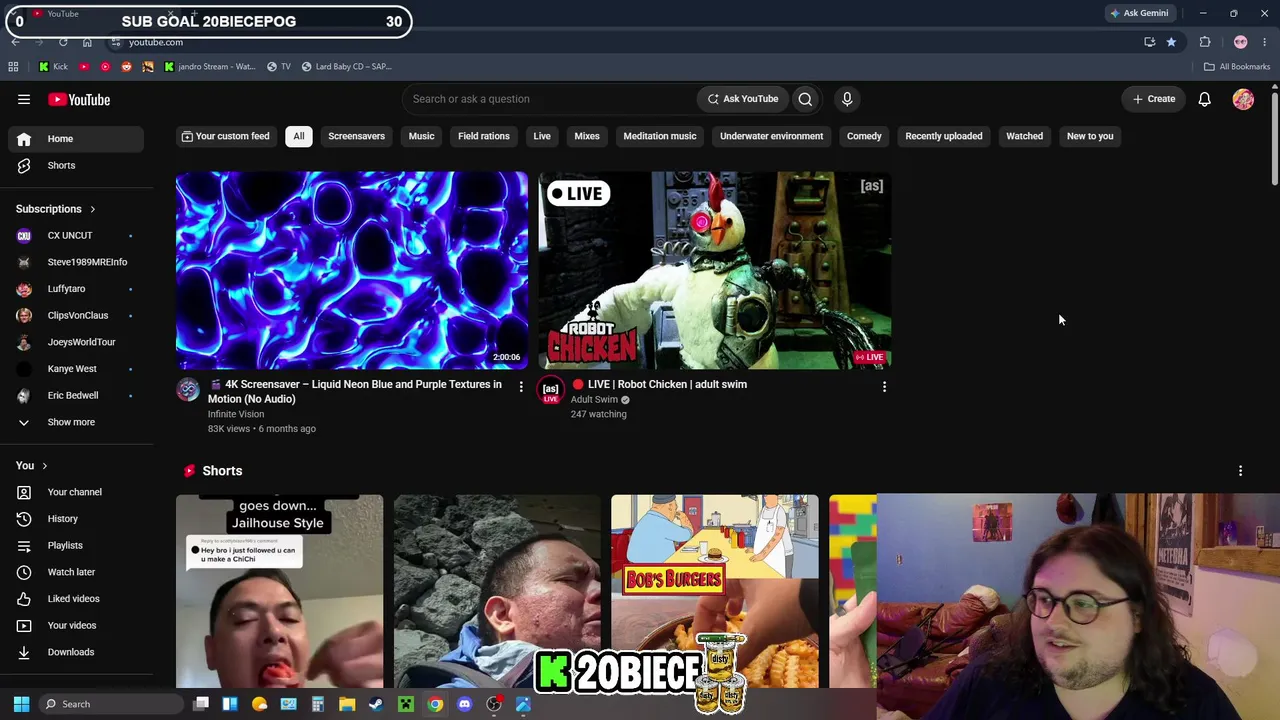Open Your videos in the sidebar
The height and width of the screenshot is (720, 1280).
click(72, 625)
